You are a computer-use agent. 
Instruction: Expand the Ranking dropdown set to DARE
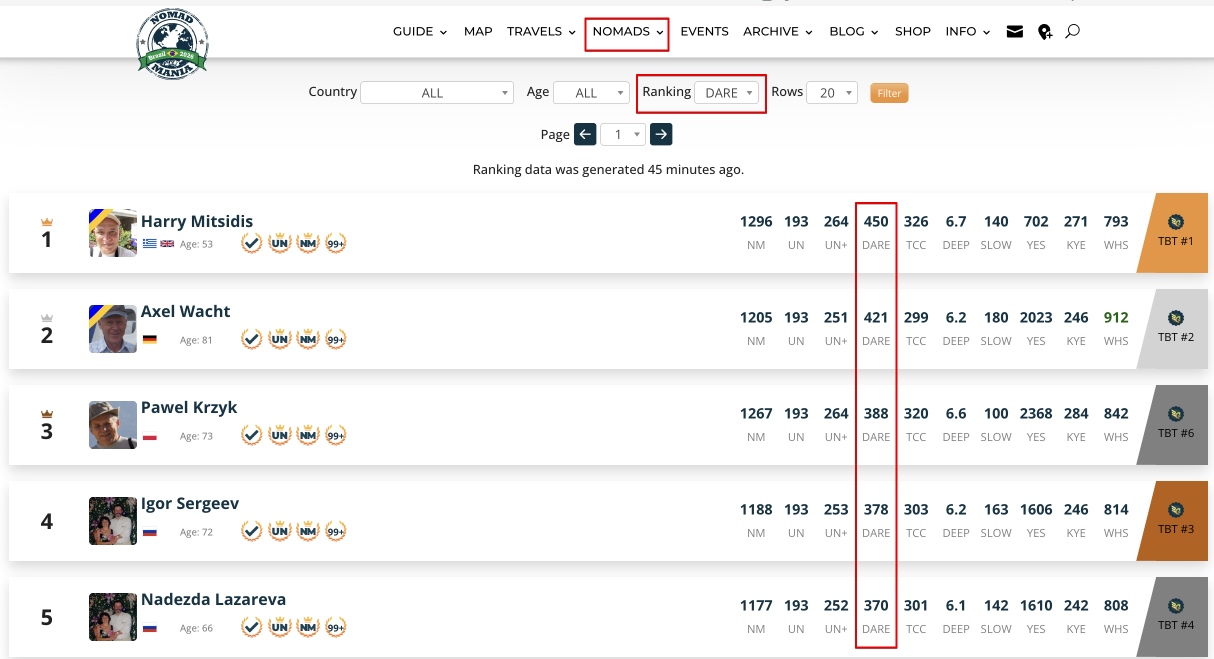coord(727,93)
